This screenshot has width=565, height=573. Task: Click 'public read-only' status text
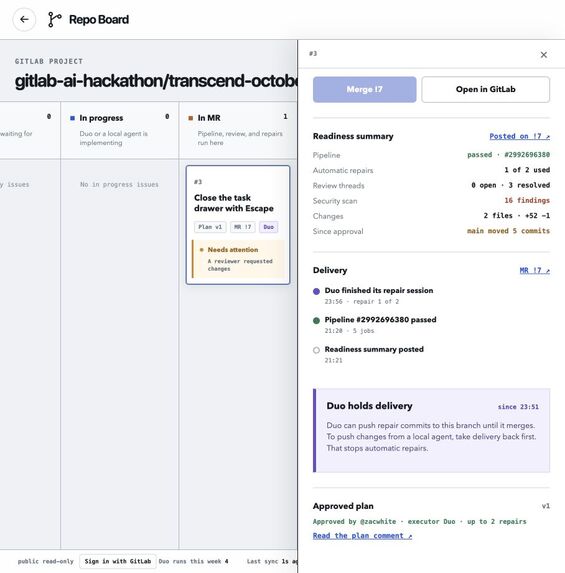click(x=46, y=561)
